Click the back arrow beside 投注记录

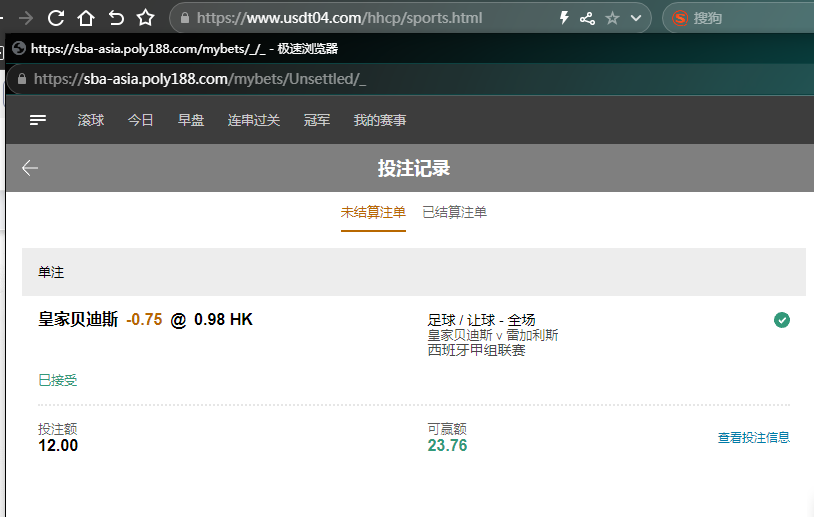[x=30, y=168]
